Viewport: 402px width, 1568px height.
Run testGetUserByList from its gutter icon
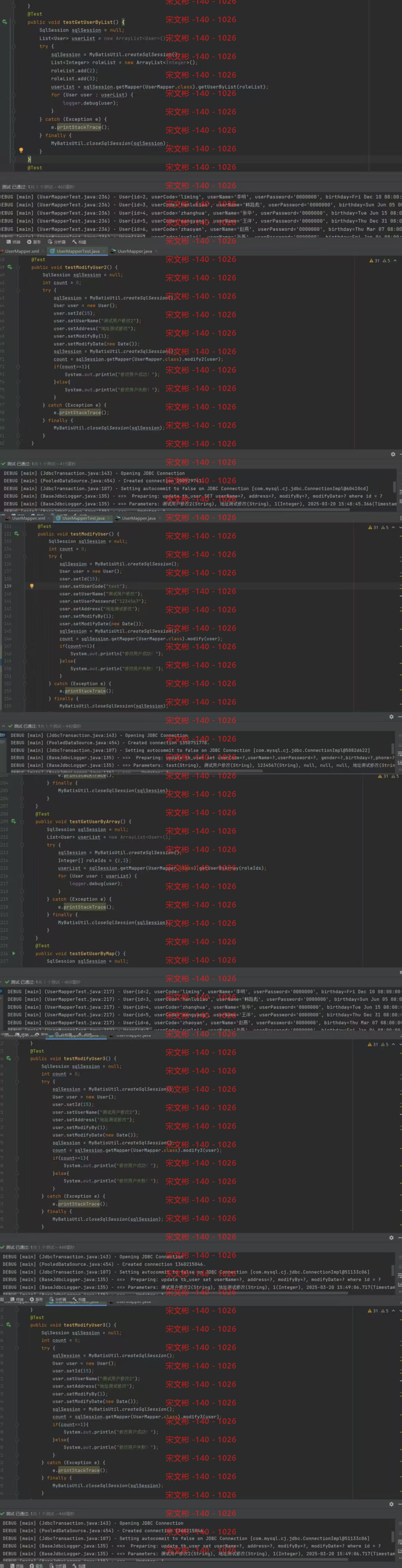coord(4,22)
